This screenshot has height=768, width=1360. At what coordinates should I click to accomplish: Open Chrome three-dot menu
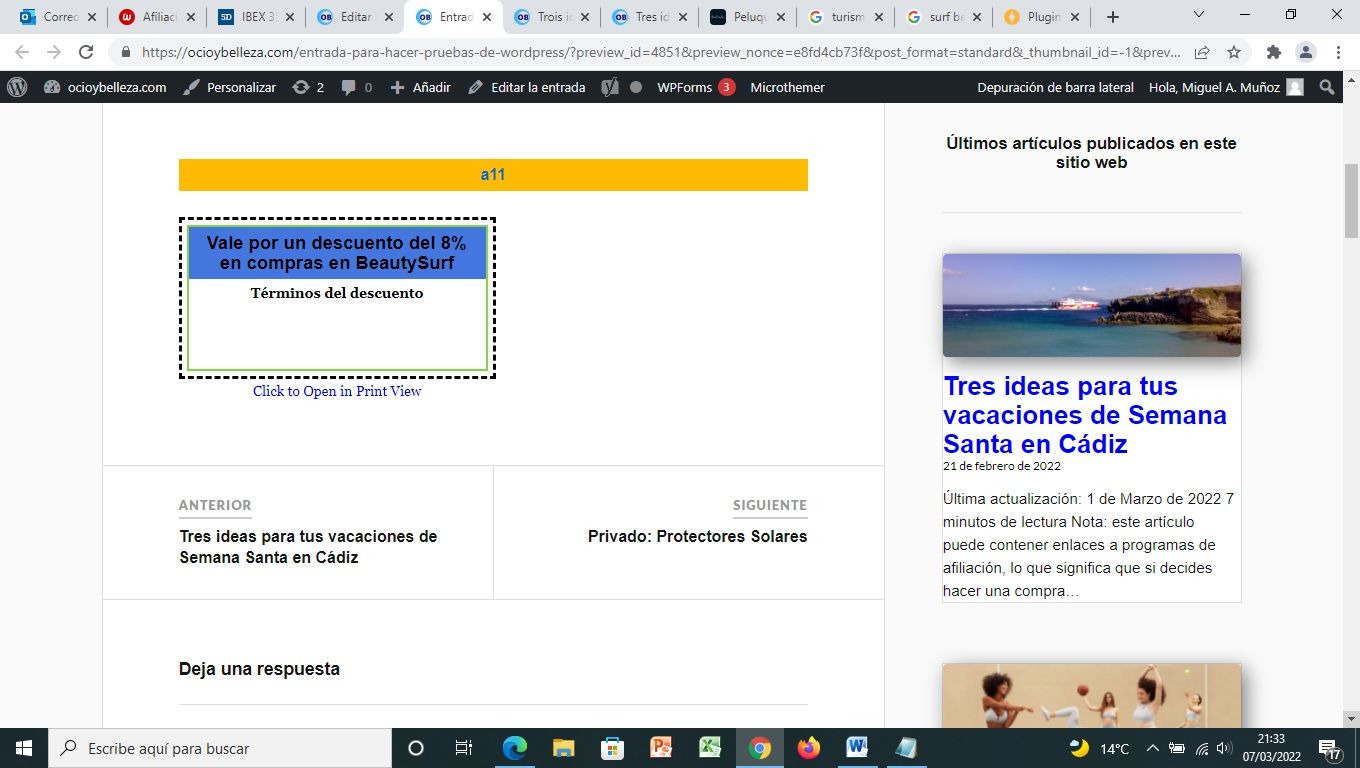[1337, 52]
